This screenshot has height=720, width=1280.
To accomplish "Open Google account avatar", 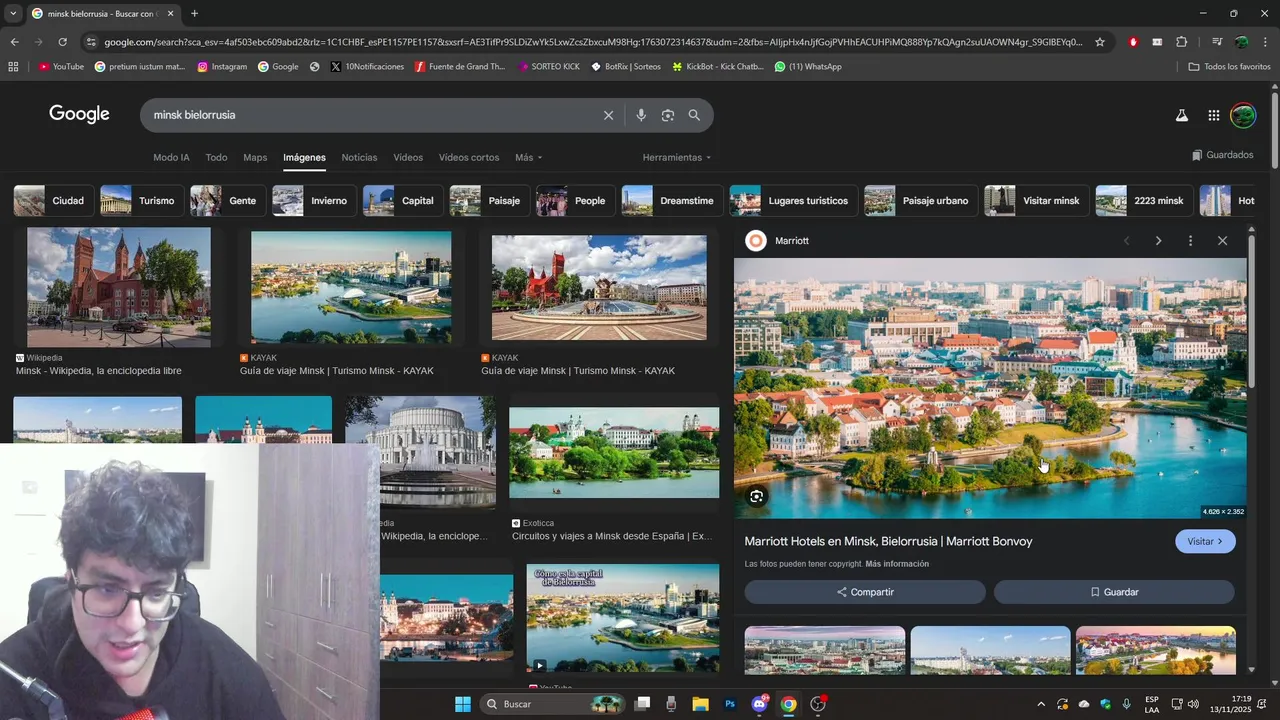I will (x=1242, y=115).
